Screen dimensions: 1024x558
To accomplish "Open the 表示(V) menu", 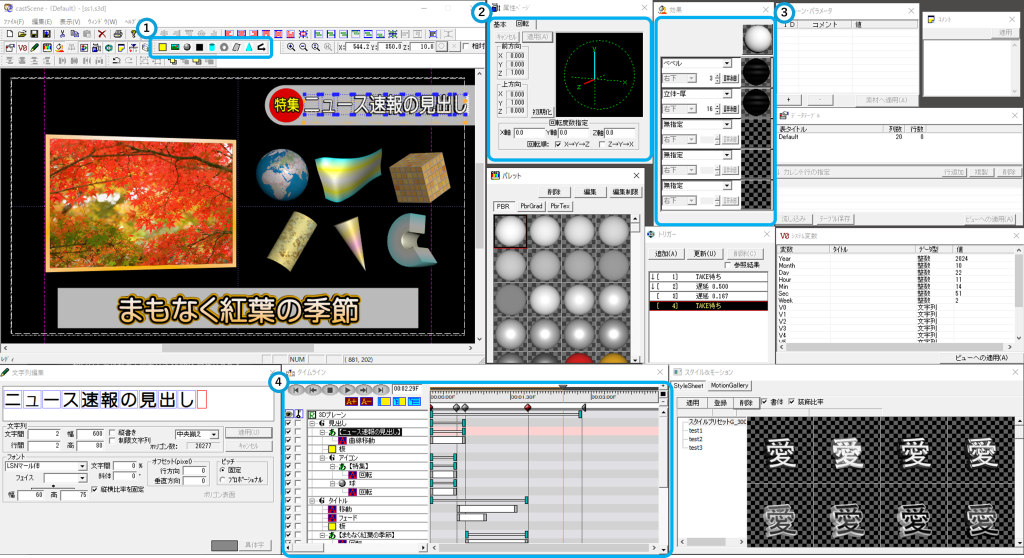I will click(70, 22).
